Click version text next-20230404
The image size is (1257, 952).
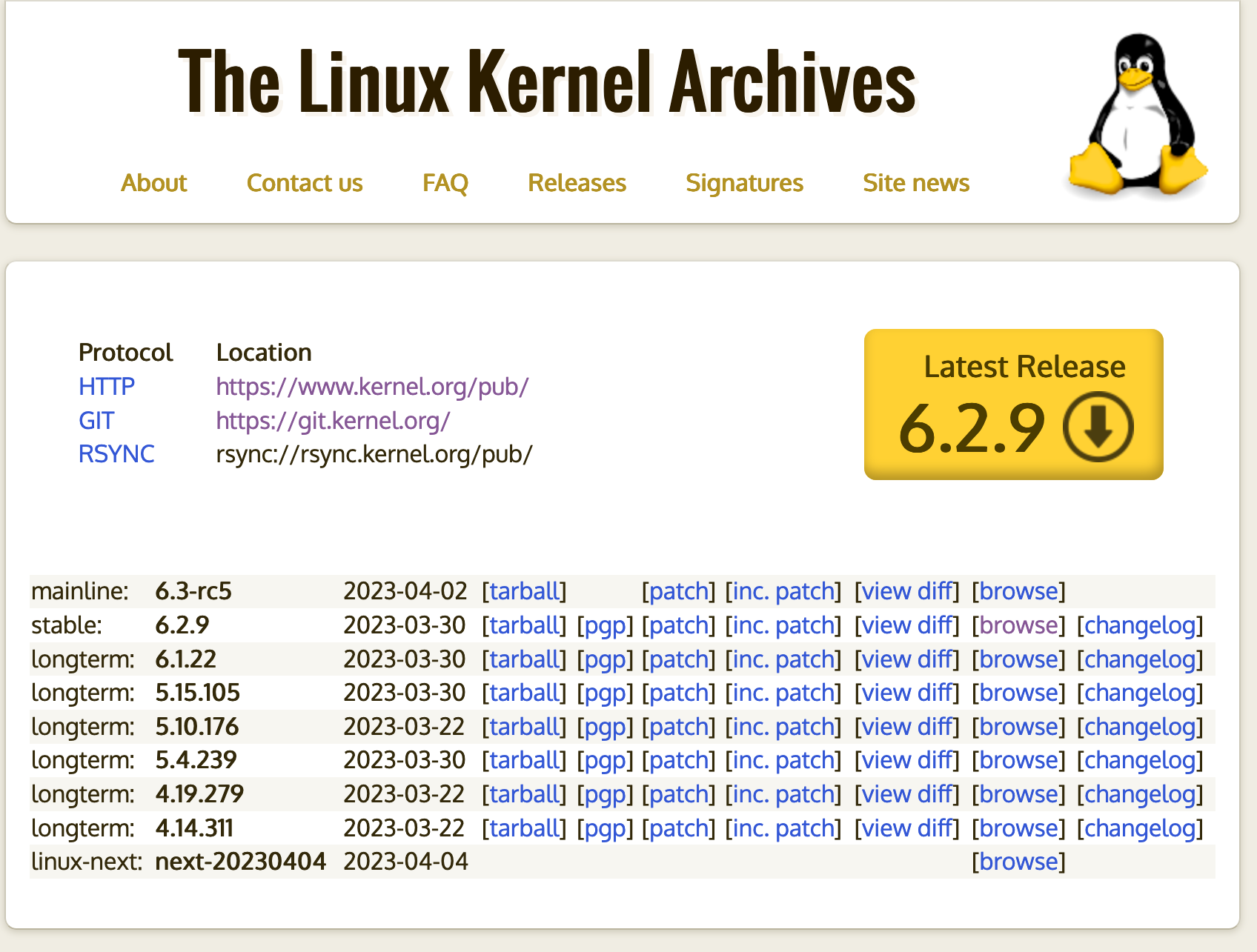[x=241, y=862]
